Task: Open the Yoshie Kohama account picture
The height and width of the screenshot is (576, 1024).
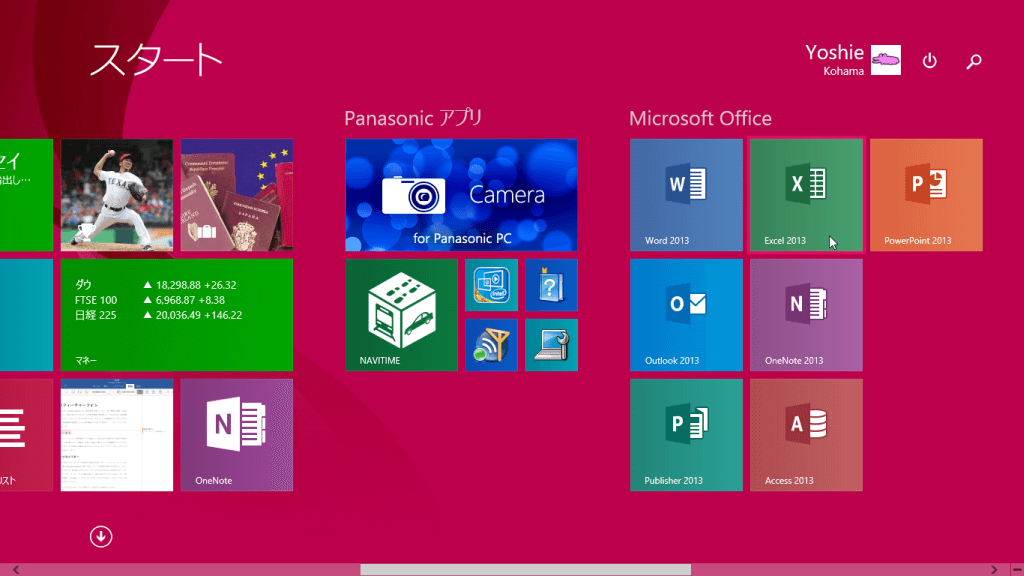Action: click(x=886, y=60)
